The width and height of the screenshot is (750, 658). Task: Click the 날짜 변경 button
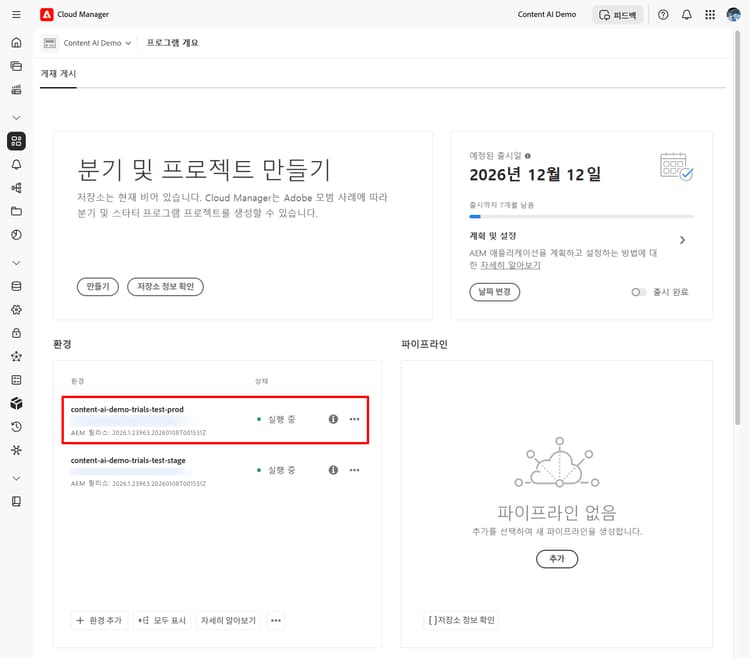click(495, 292)
